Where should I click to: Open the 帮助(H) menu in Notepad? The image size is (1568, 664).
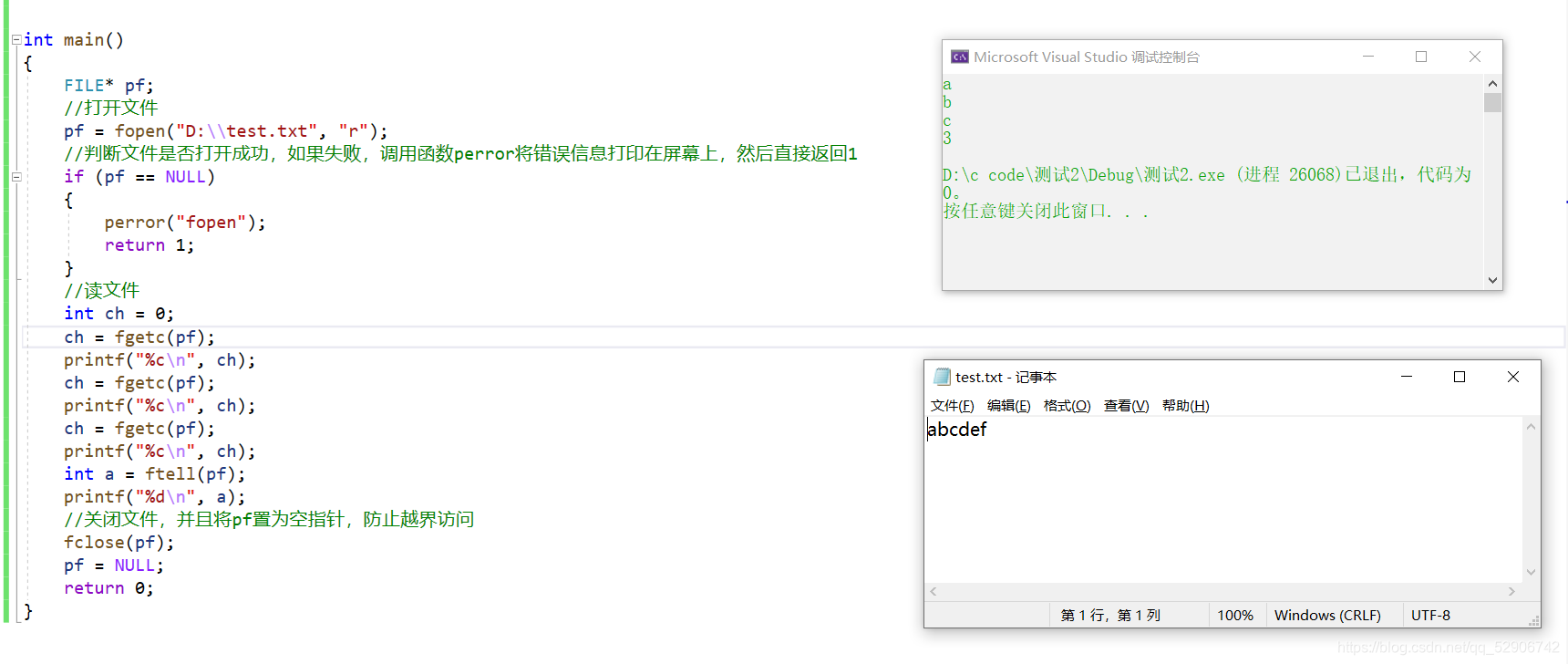(x=1185, y=406)
